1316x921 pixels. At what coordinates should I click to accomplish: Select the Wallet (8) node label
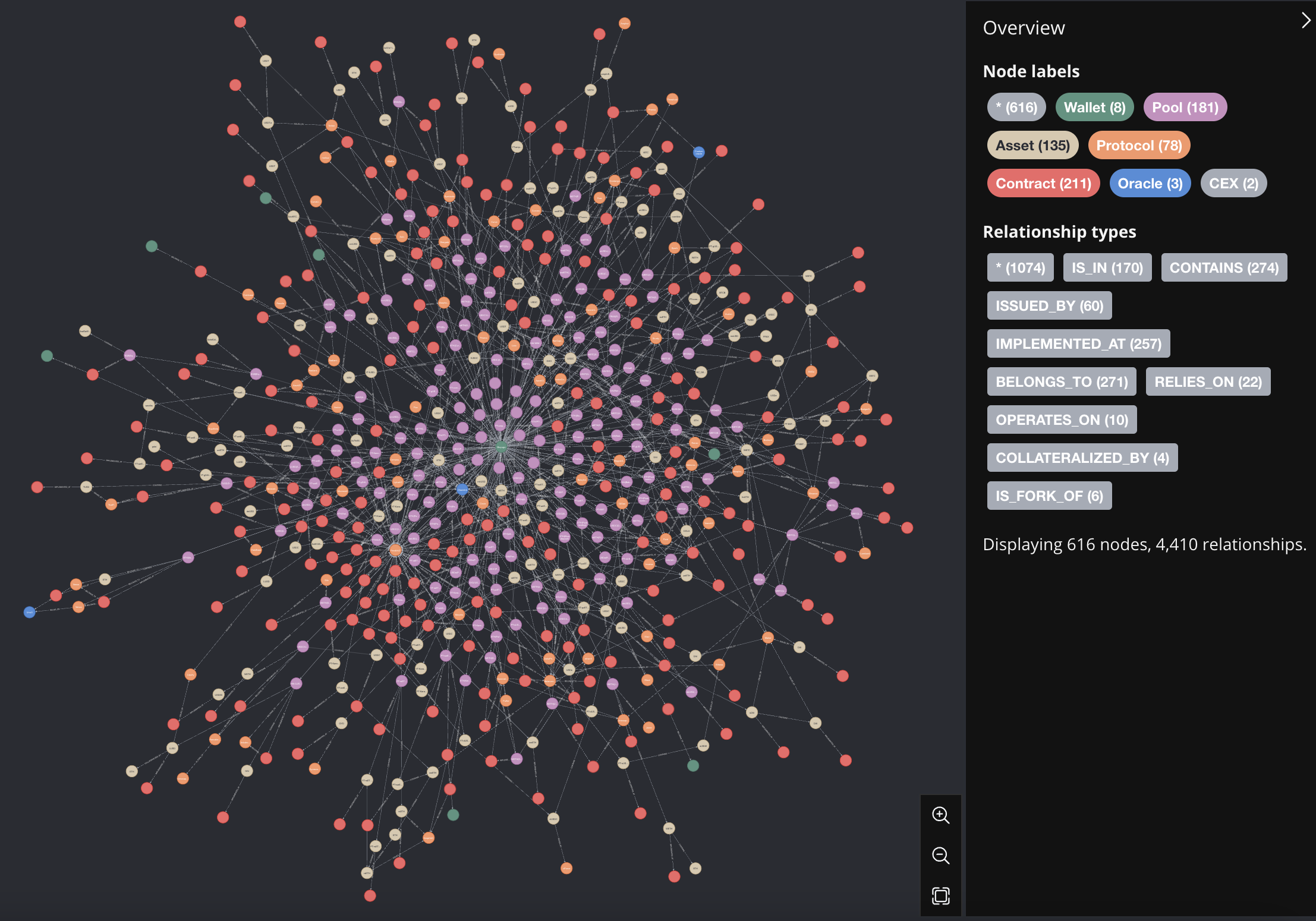pos(1094,108)
